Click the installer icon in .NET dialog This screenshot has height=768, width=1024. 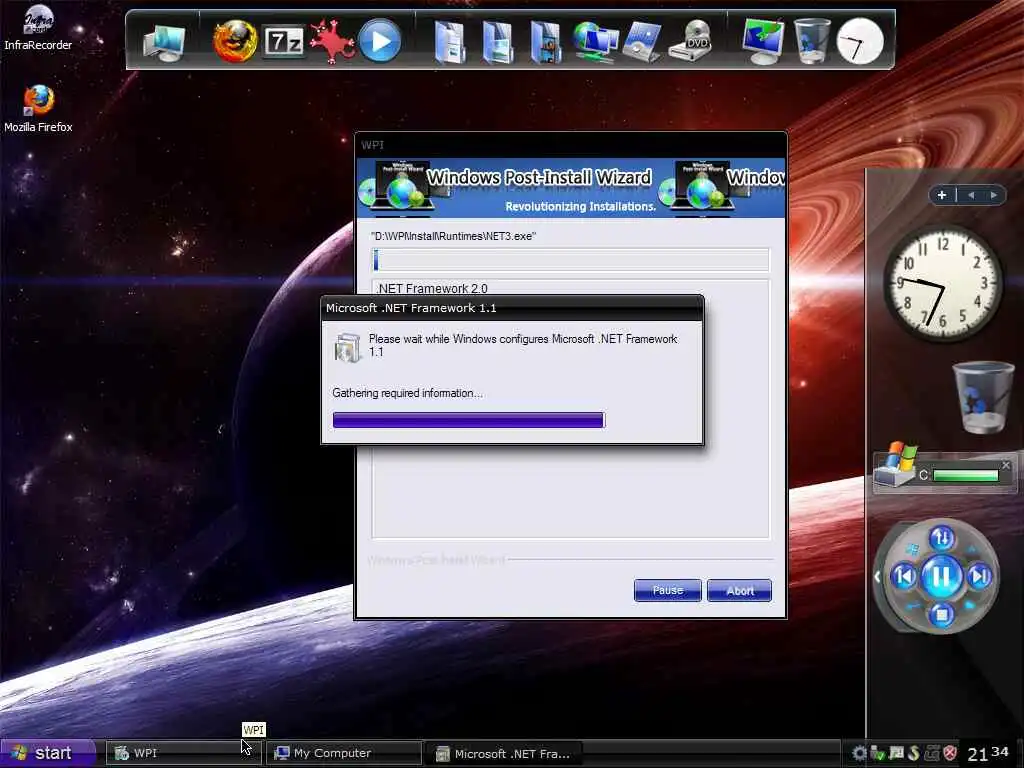347,347
